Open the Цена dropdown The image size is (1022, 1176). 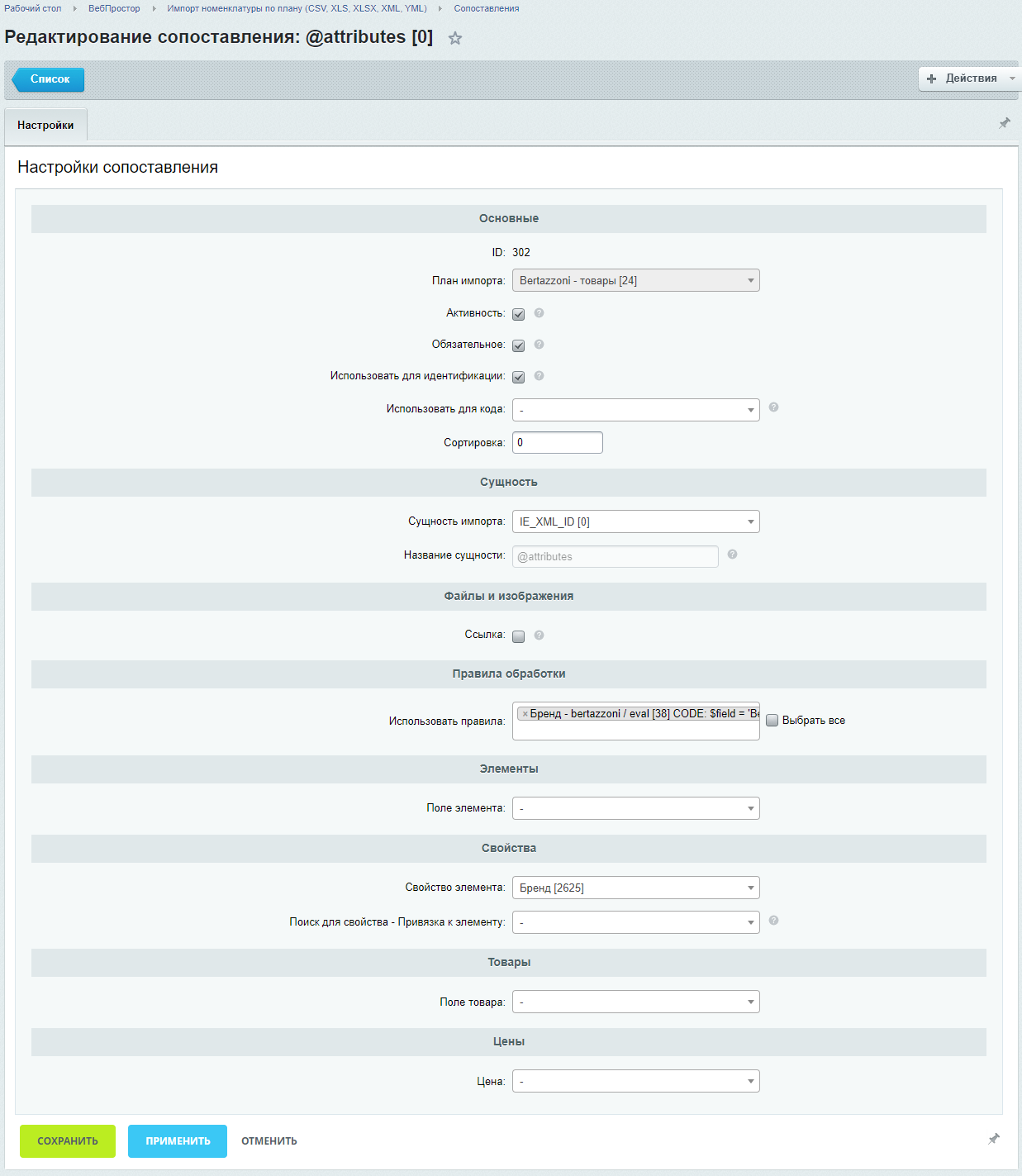(x=636, y=1081)
